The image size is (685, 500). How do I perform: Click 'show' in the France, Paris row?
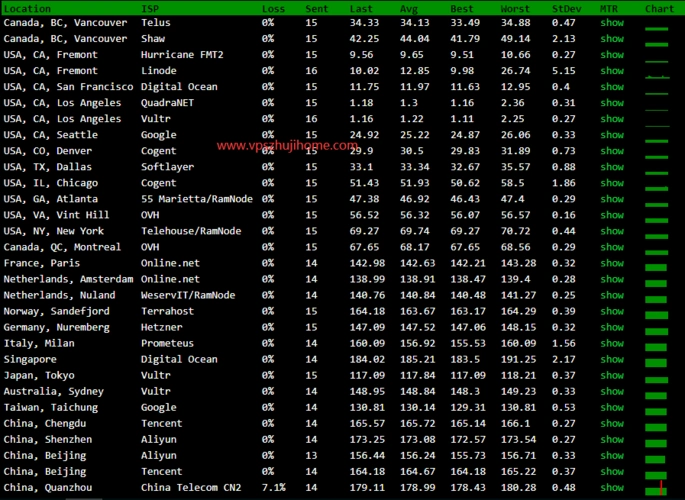pyautogui.click(x=611, y=263)
